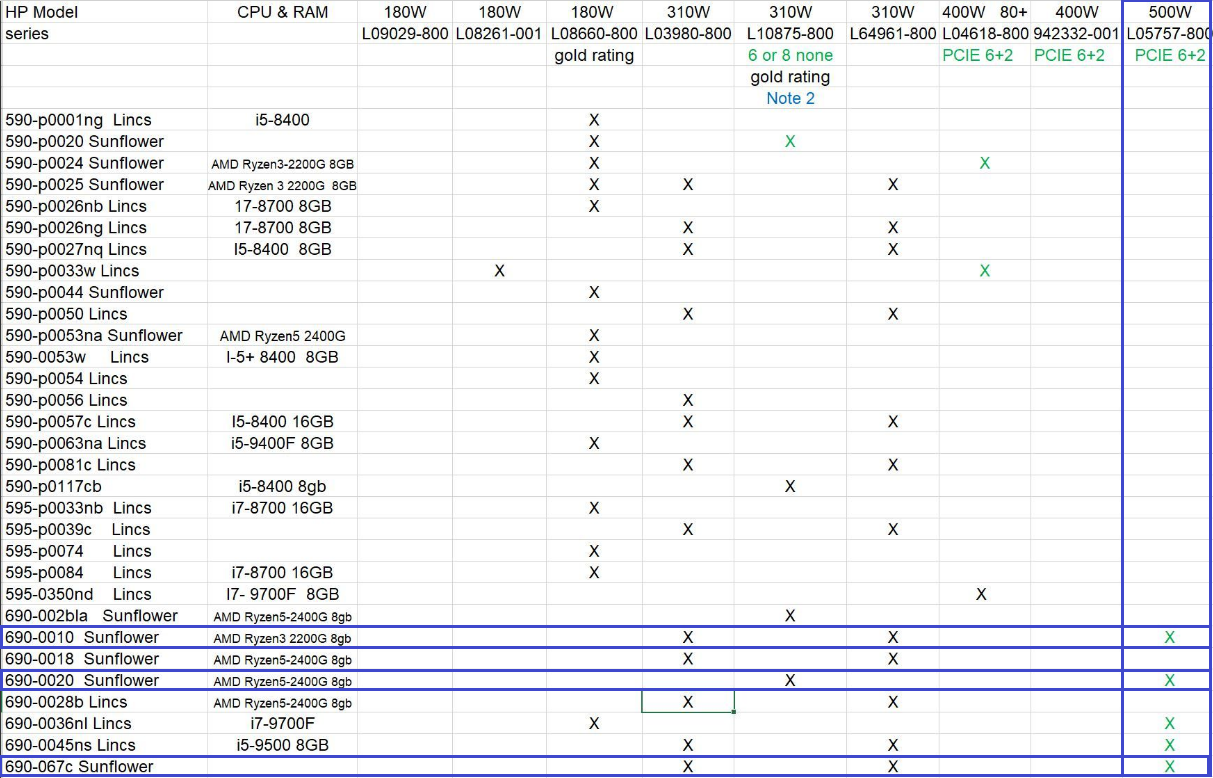Screen dimensions: 1213x778
Task: Click the "L09029-800" header under 180W
Action: coord(404,33)
